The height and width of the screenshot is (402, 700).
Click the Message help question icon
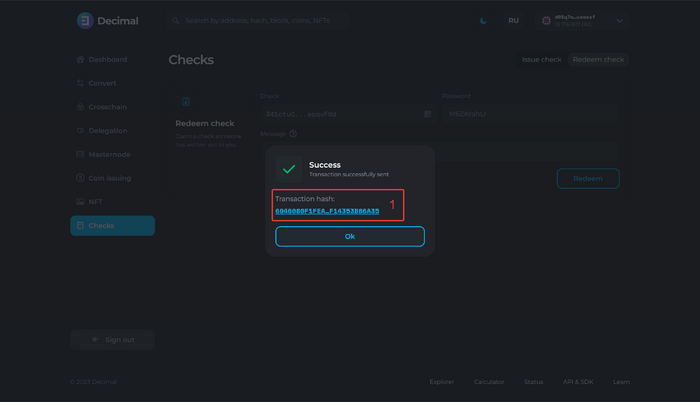coord(293,134)
